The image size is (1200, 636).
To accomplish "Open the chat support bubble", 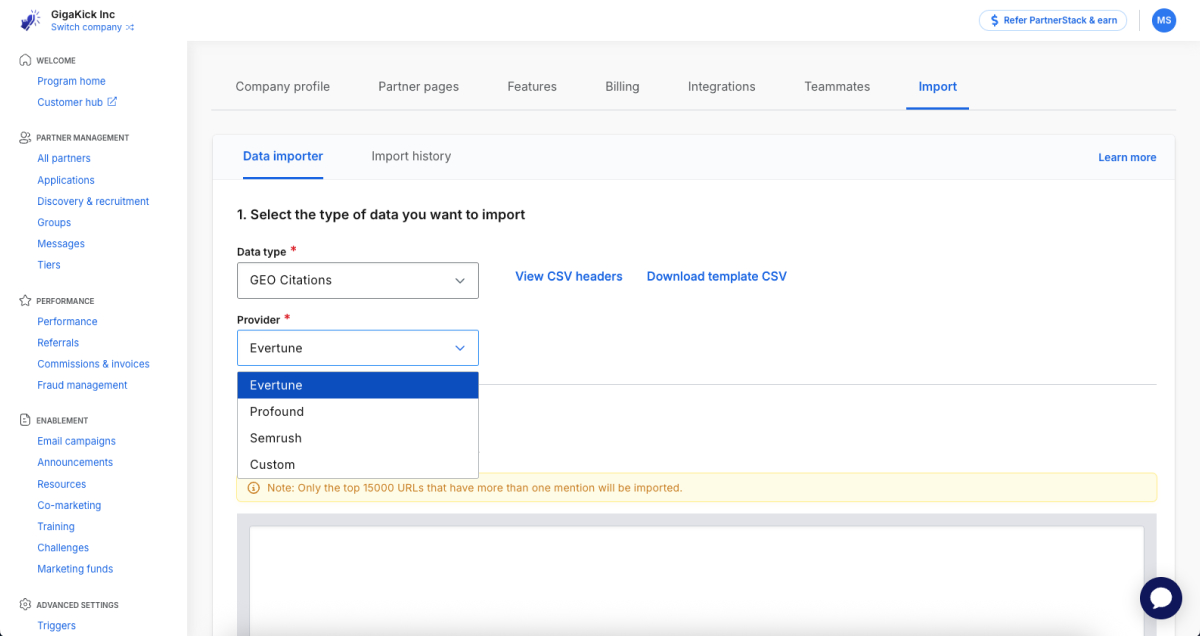I will pyautogui.click(x=1161, y=598).
